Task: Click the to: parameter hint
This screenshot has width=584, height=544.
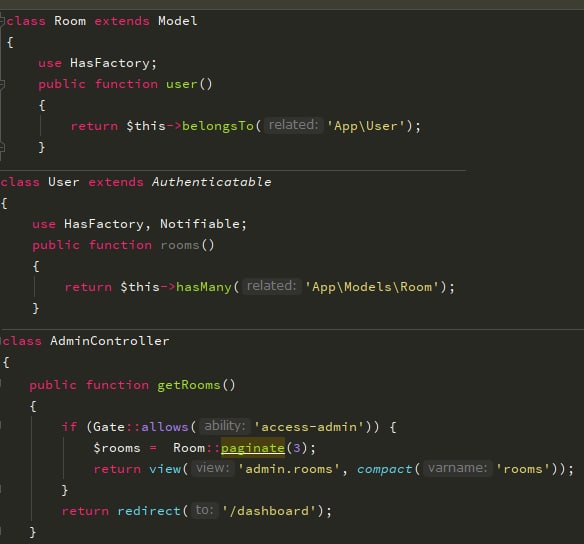Action: (205, 510)
